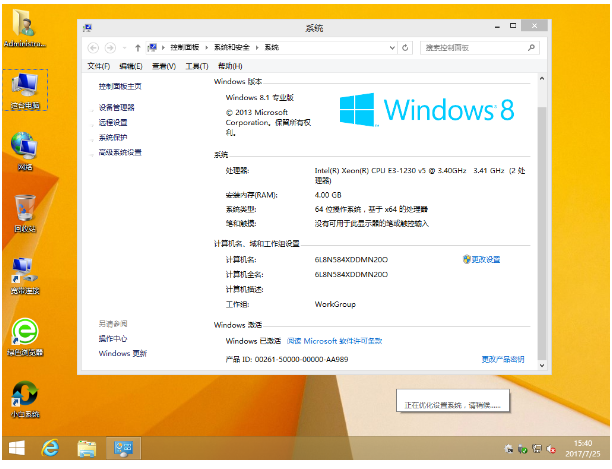Click the Intel Xeon E3-1230 v5 processor text
This screenshot has height=469, width=612.
click(x=420, y=175)
